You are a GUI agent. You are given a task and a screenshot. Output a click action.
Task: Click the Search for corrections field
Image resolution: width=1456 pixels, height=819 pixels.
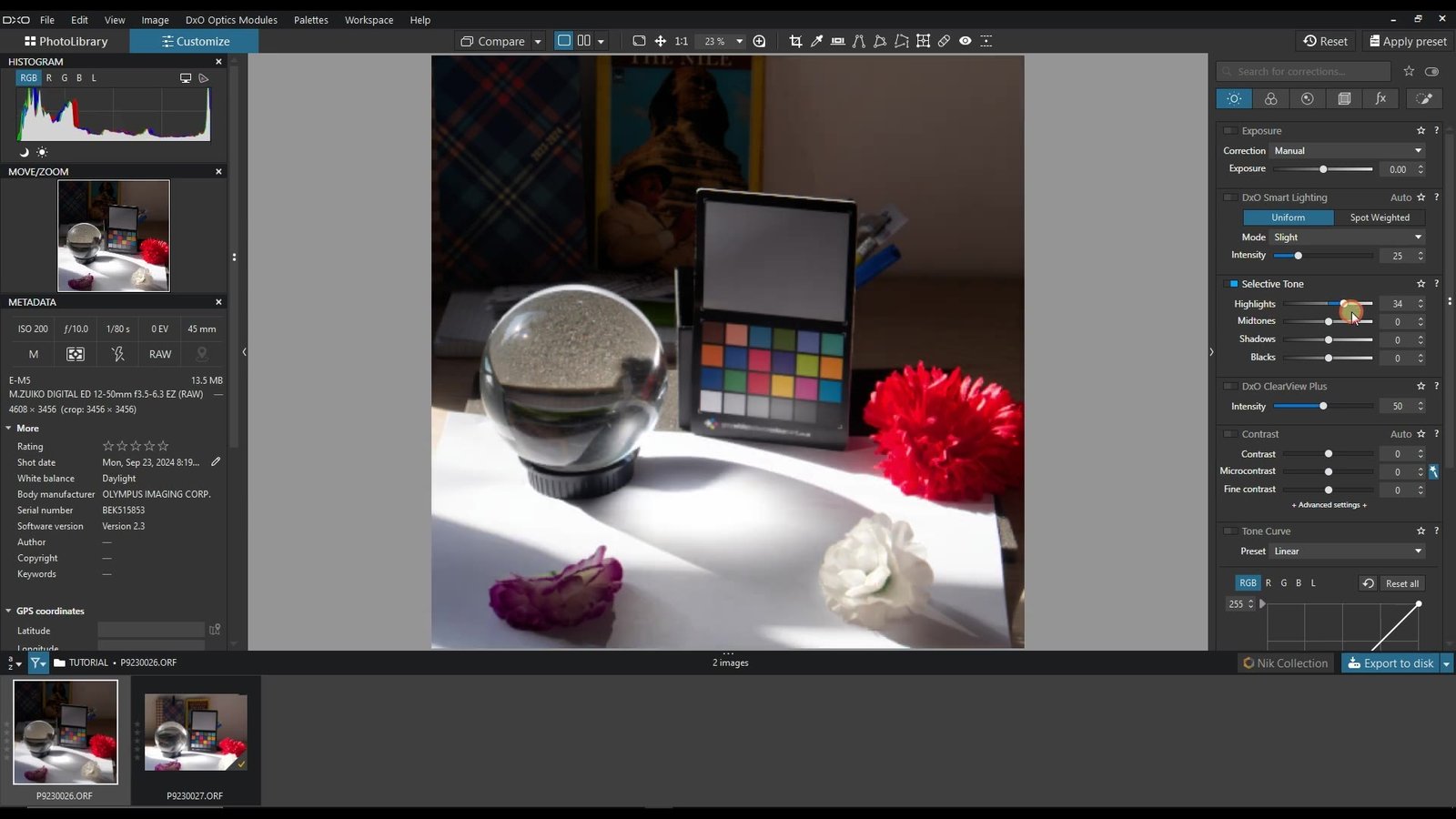(1303, 71)
